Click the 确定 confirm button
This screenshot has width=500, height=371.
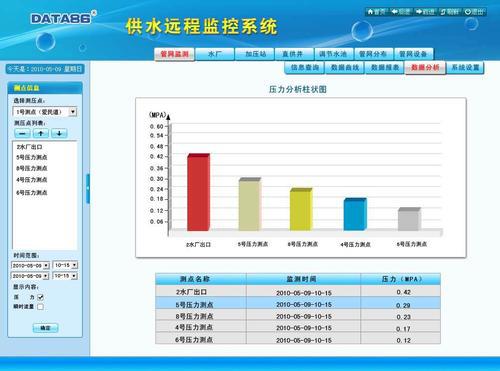(x=45, y=328)
